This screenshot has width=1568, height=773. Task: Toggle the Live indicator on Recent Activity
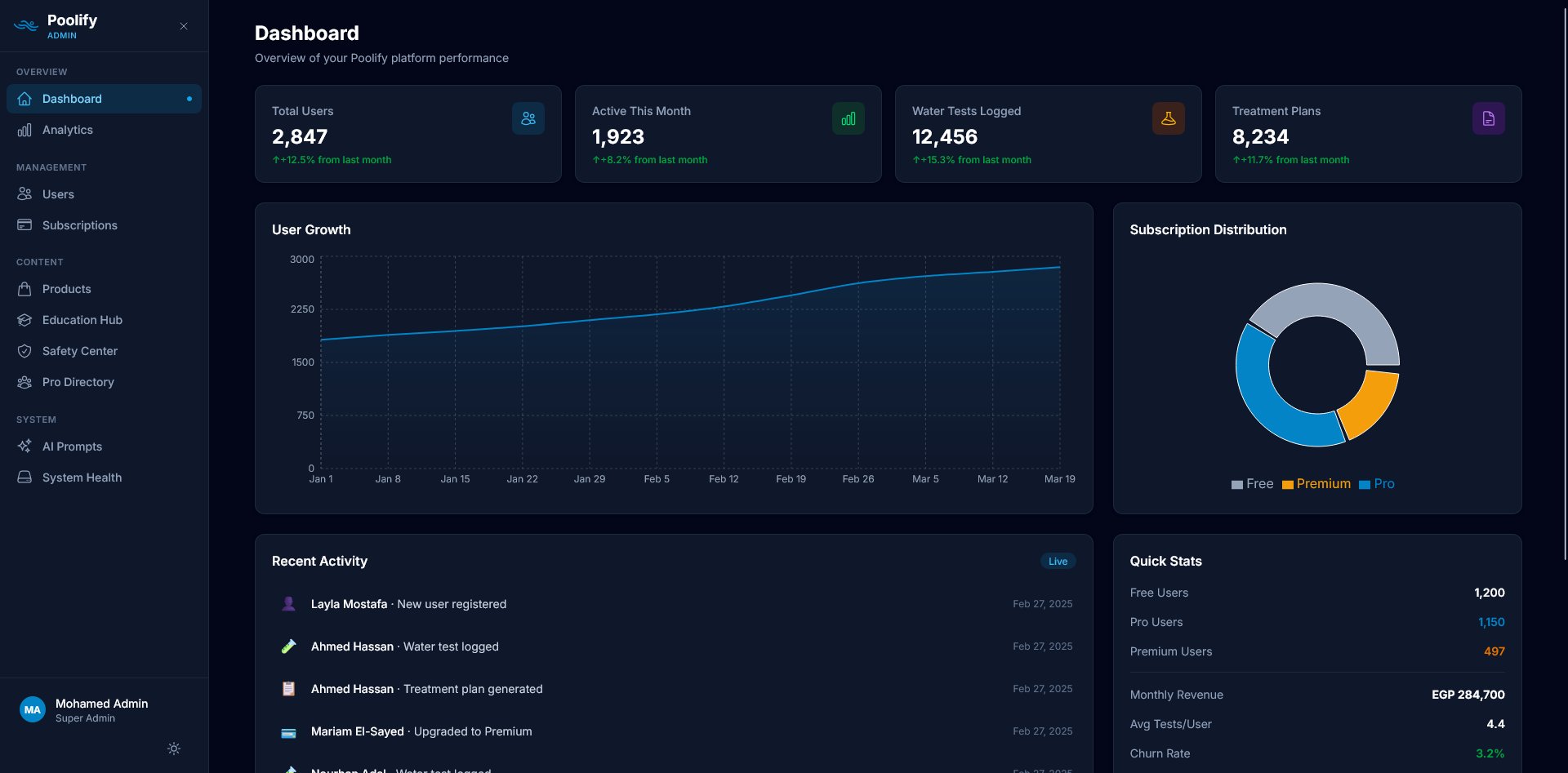1058,561
